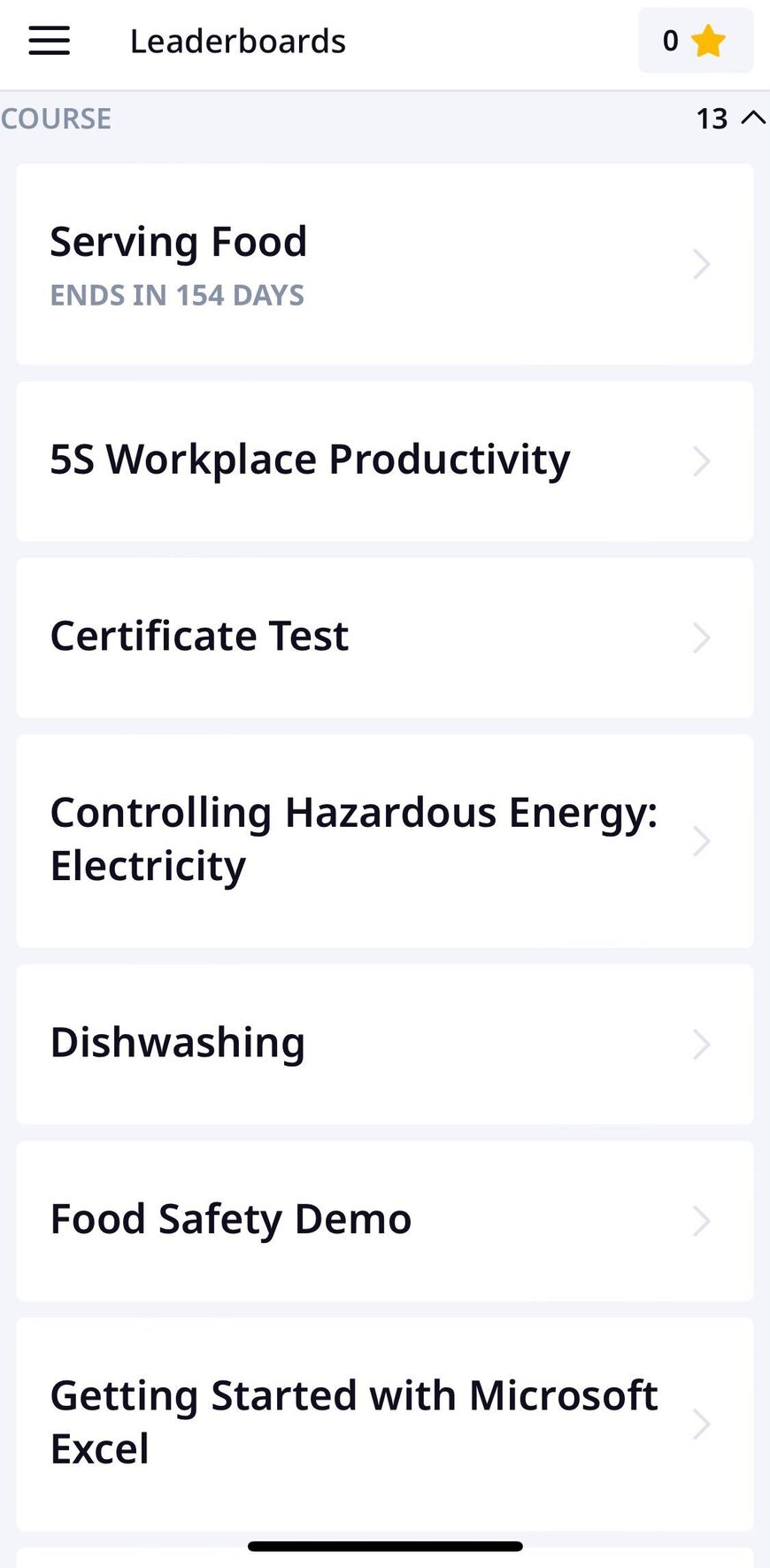Open the hamburger menu

tap(49, 41)
